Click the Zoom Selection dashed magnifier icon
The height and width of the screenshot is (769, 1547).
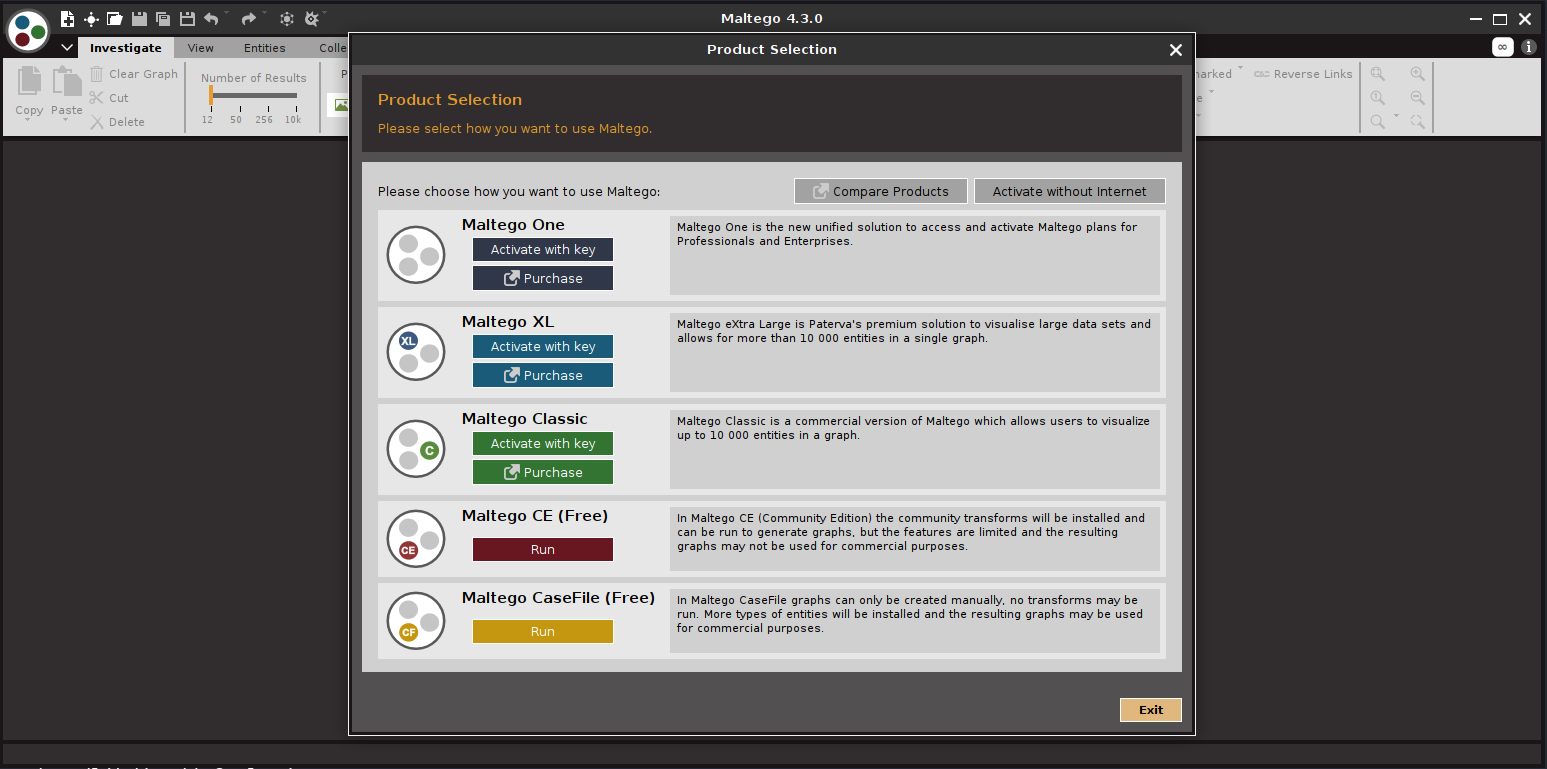(1417, 122)
